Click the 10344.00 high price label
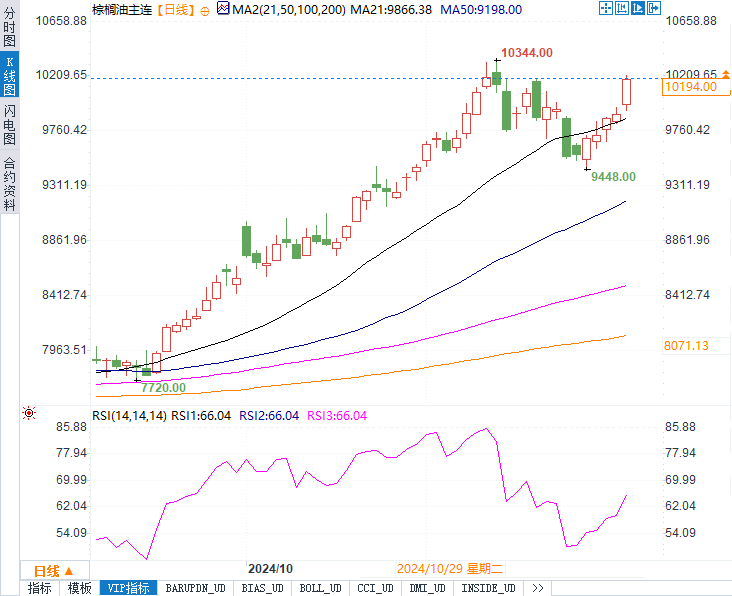732x596 pixels. [527, 53]
